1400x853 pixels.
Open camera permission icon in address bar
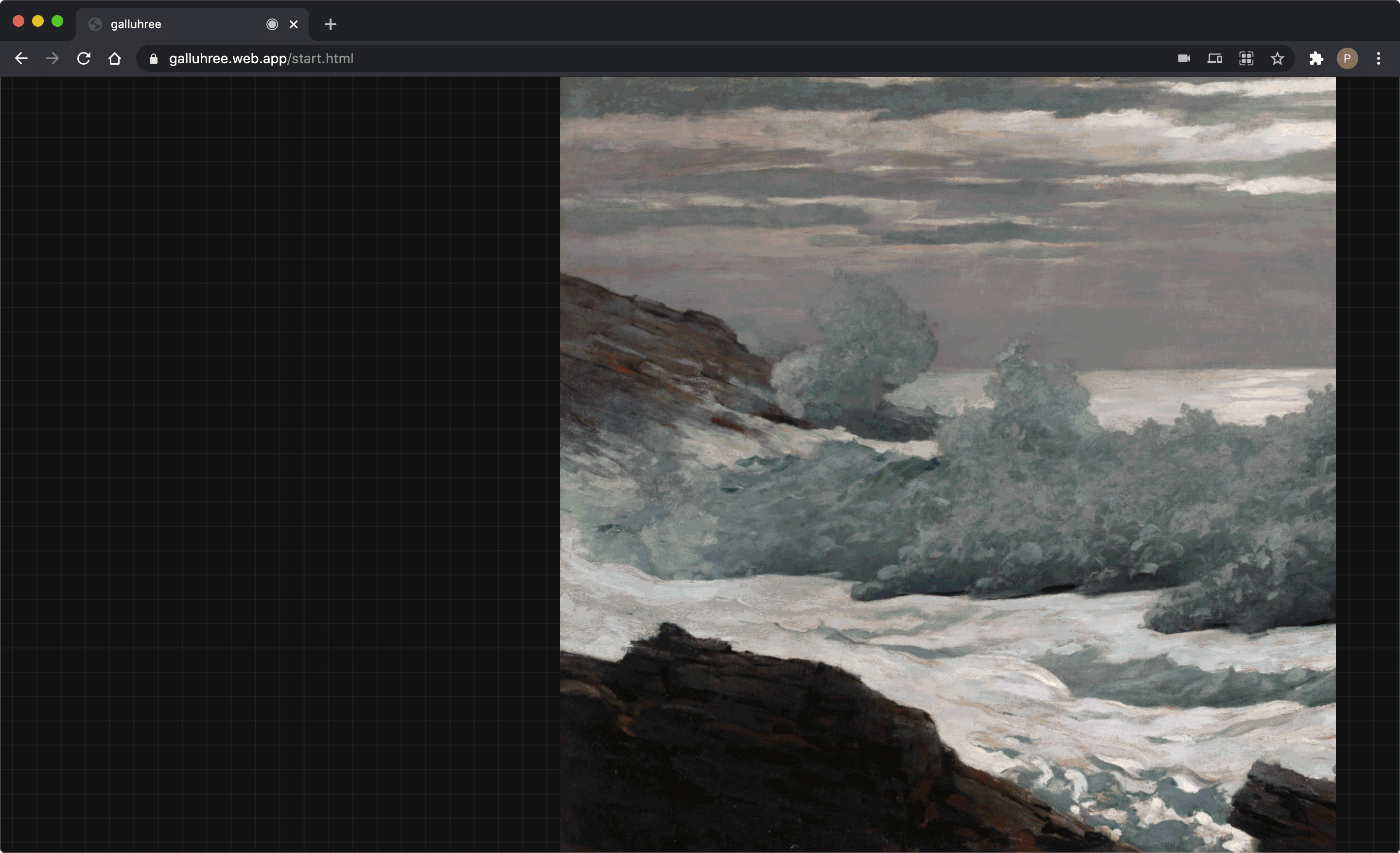1184,58
